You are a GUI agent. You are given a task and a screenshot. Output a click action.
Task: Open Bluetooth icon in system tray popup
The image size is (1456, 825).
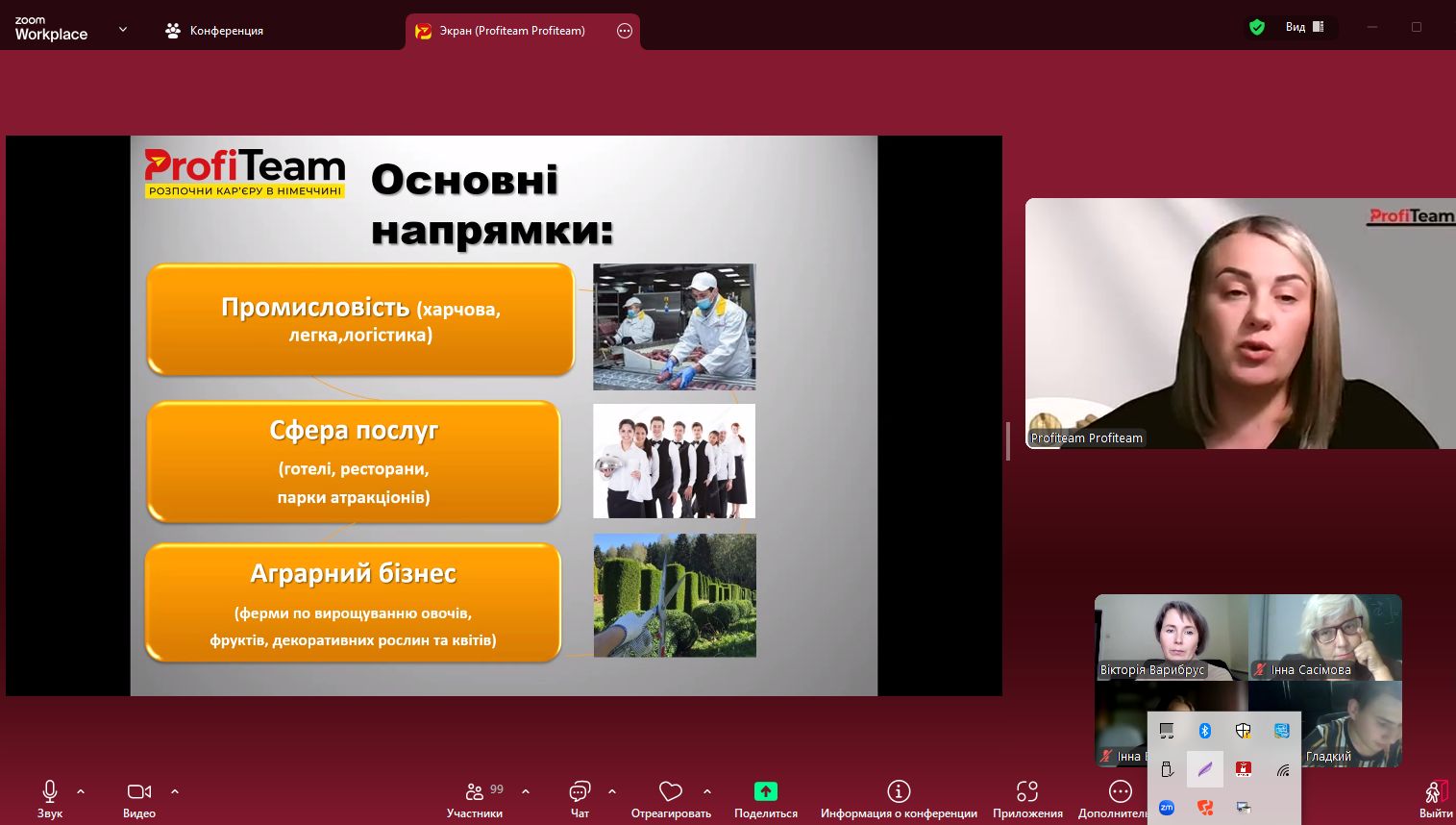click(1205, 731)
